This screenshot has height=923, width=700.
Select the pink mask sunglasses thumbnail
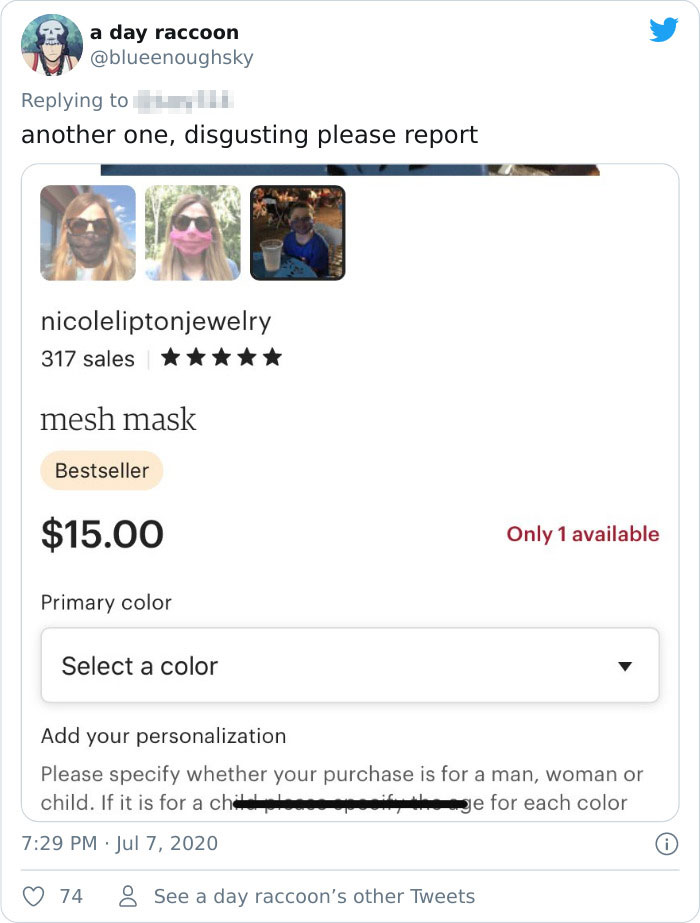[x=192, y=232]
